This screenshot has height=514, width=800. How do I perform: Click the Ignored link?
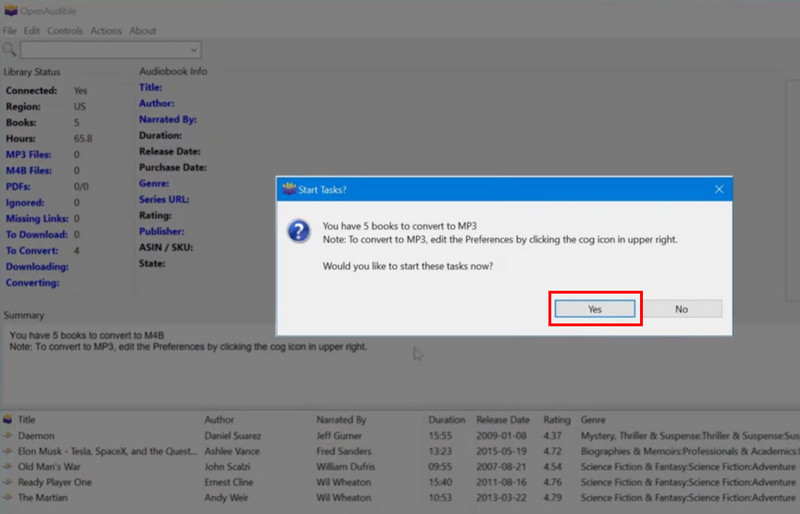pos(25,203)
